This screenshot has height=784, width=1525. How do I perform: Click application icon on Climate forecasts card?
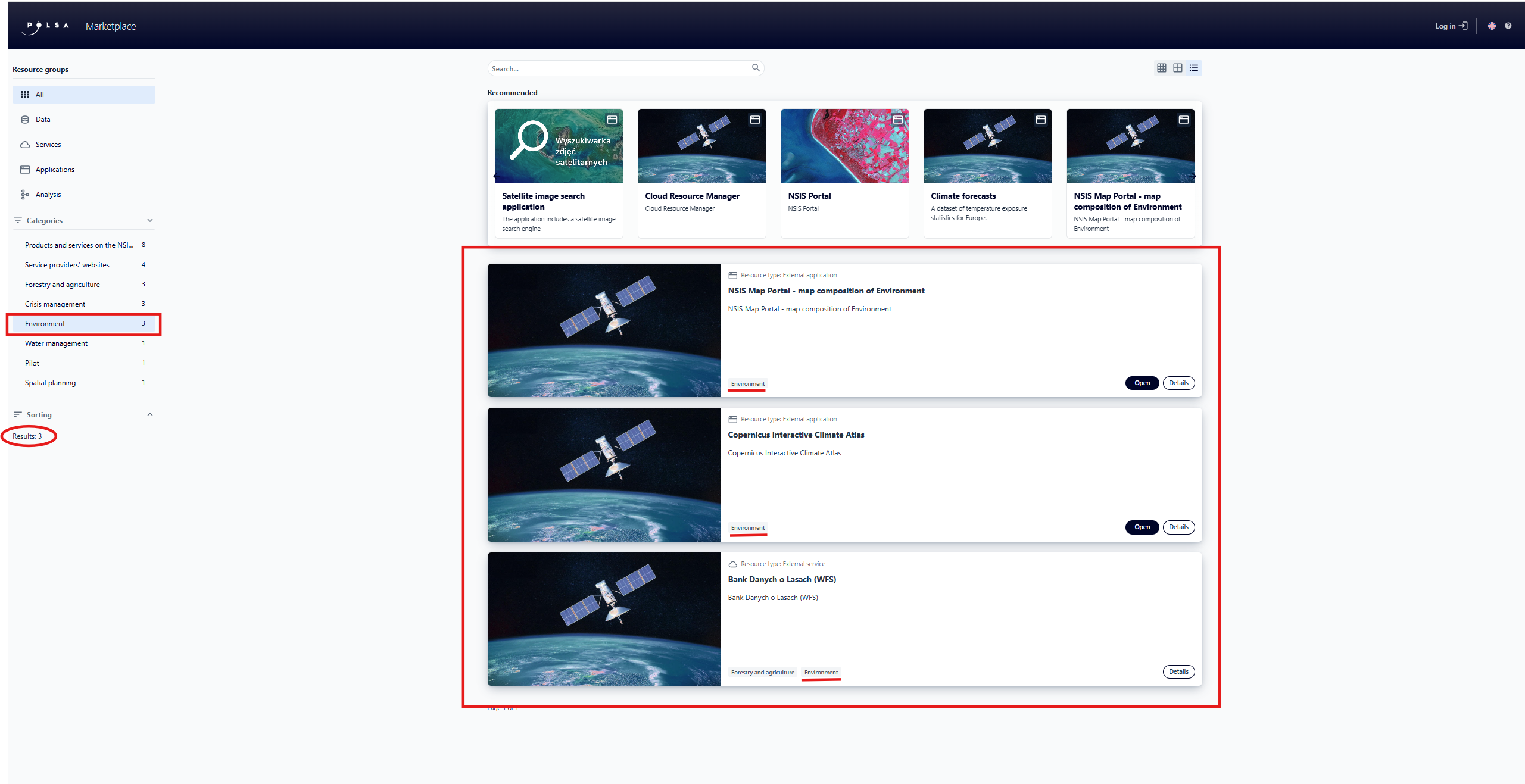(1040, 120)
